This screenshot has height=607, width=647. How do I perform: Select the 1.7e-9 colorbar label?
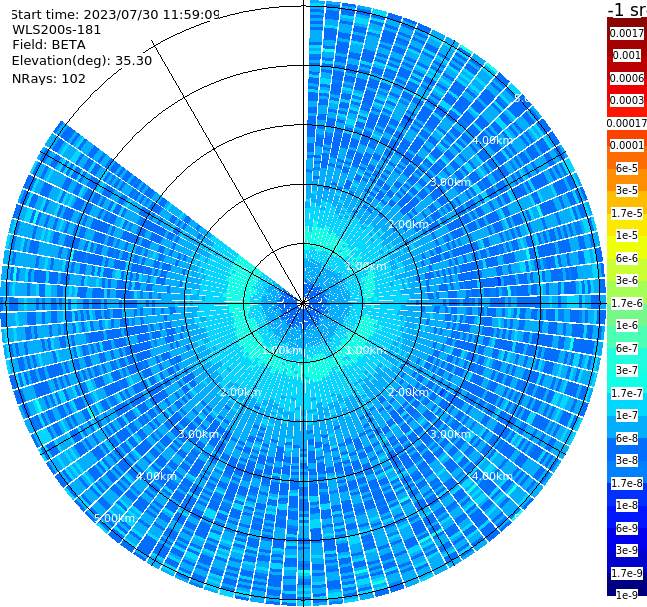click(627, 573)
